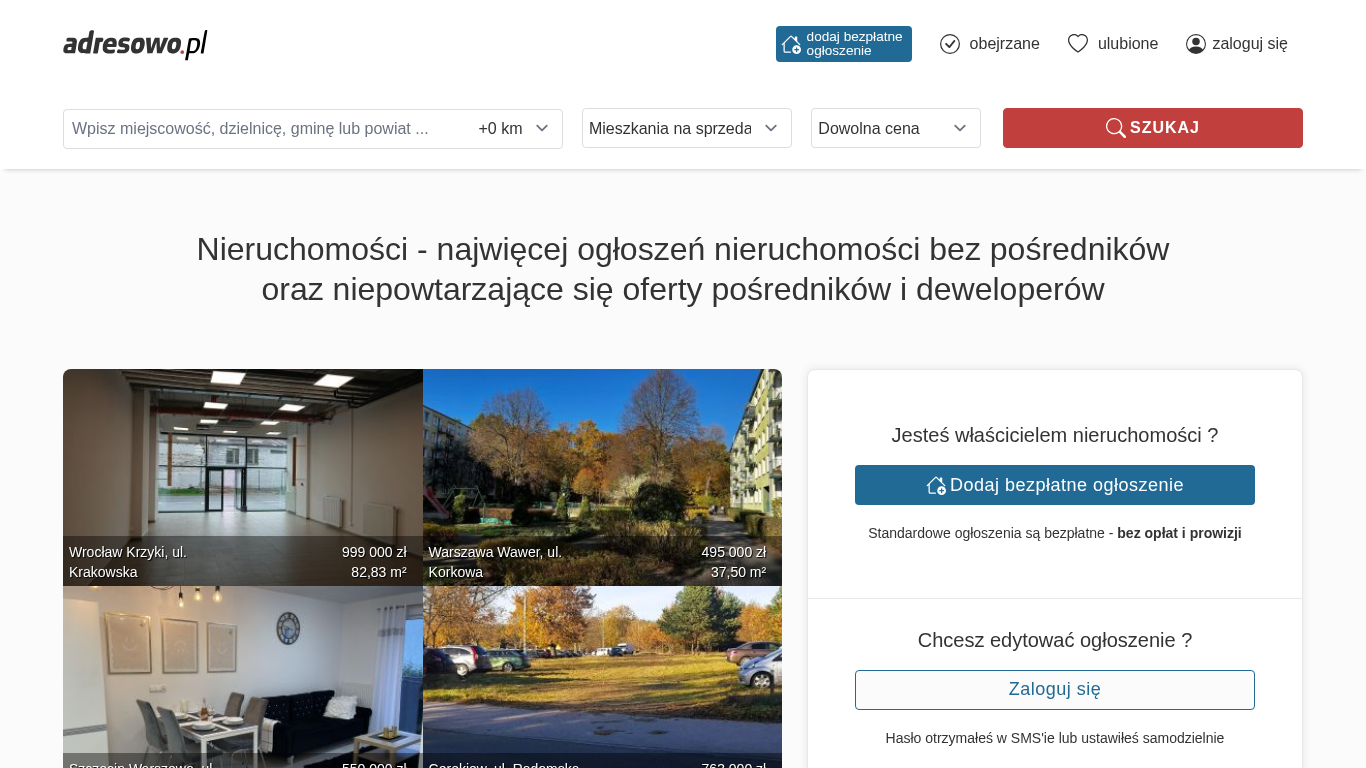The height and width of the screenshot is (768, 1366).
Task: Go to ulubione favorites page
Action: click(x=1127, y=44)
